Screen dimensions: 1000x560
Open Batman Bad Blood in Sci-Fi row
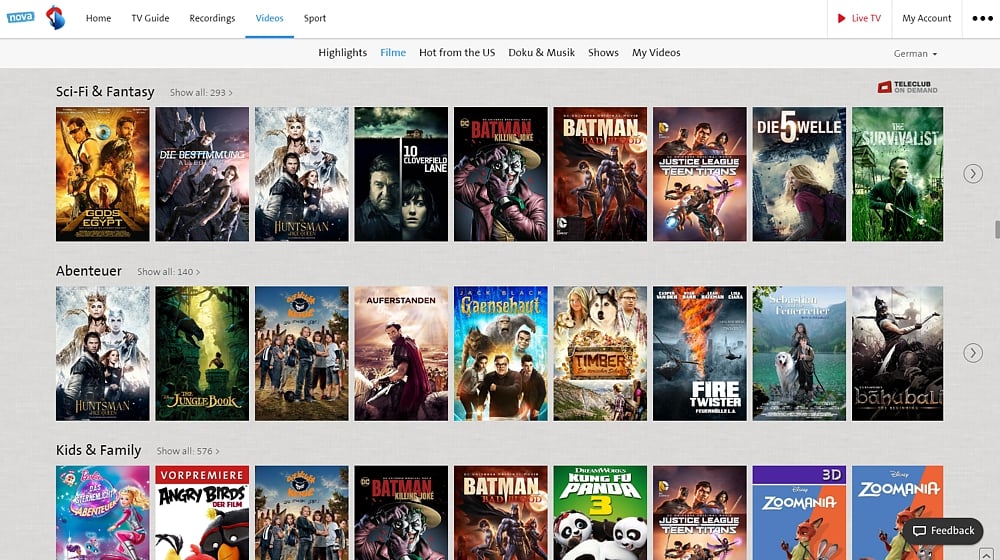click(600, 174)
